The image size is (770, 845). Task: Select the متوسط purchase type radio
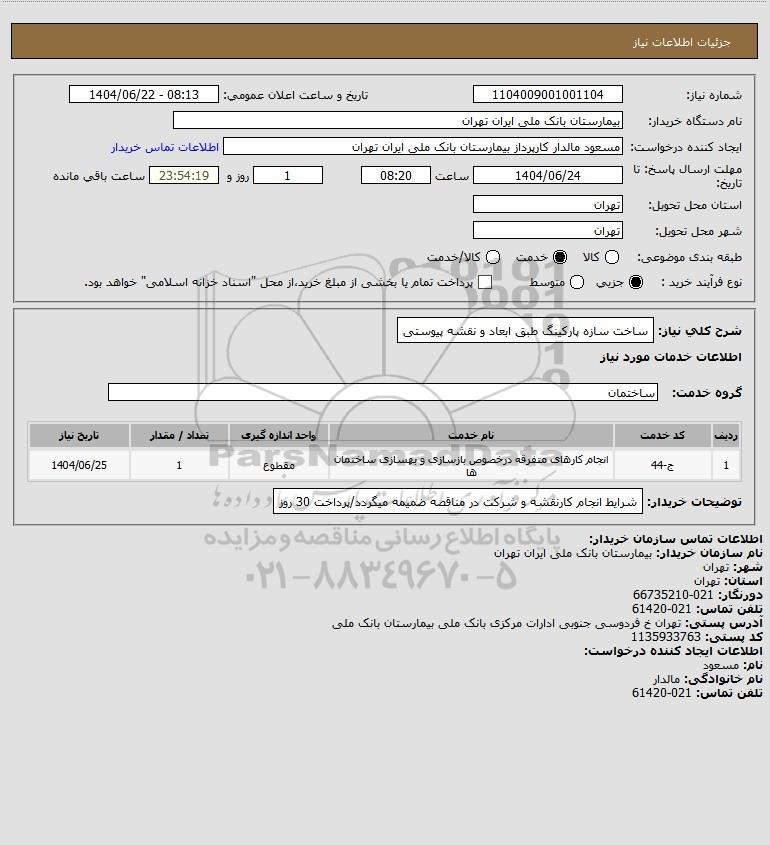pyautogui.click(x=577, y=282)
